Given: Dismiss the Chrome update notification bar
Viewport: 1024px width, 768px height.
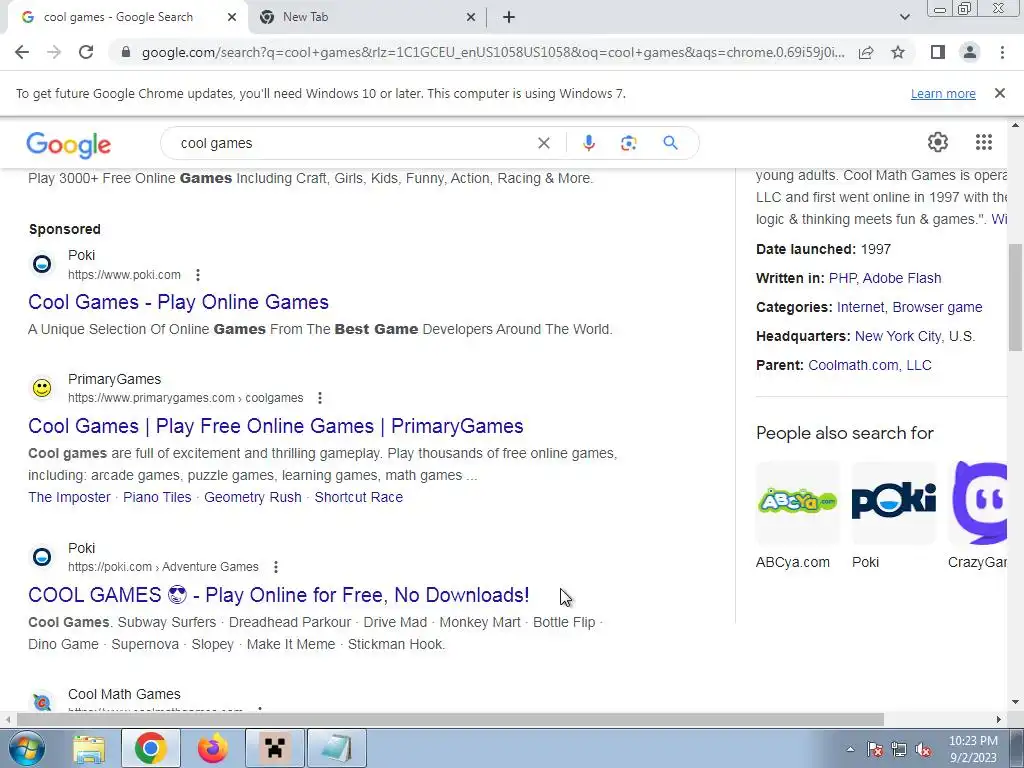Looking at the screenshot, I should tap(999, 93).
